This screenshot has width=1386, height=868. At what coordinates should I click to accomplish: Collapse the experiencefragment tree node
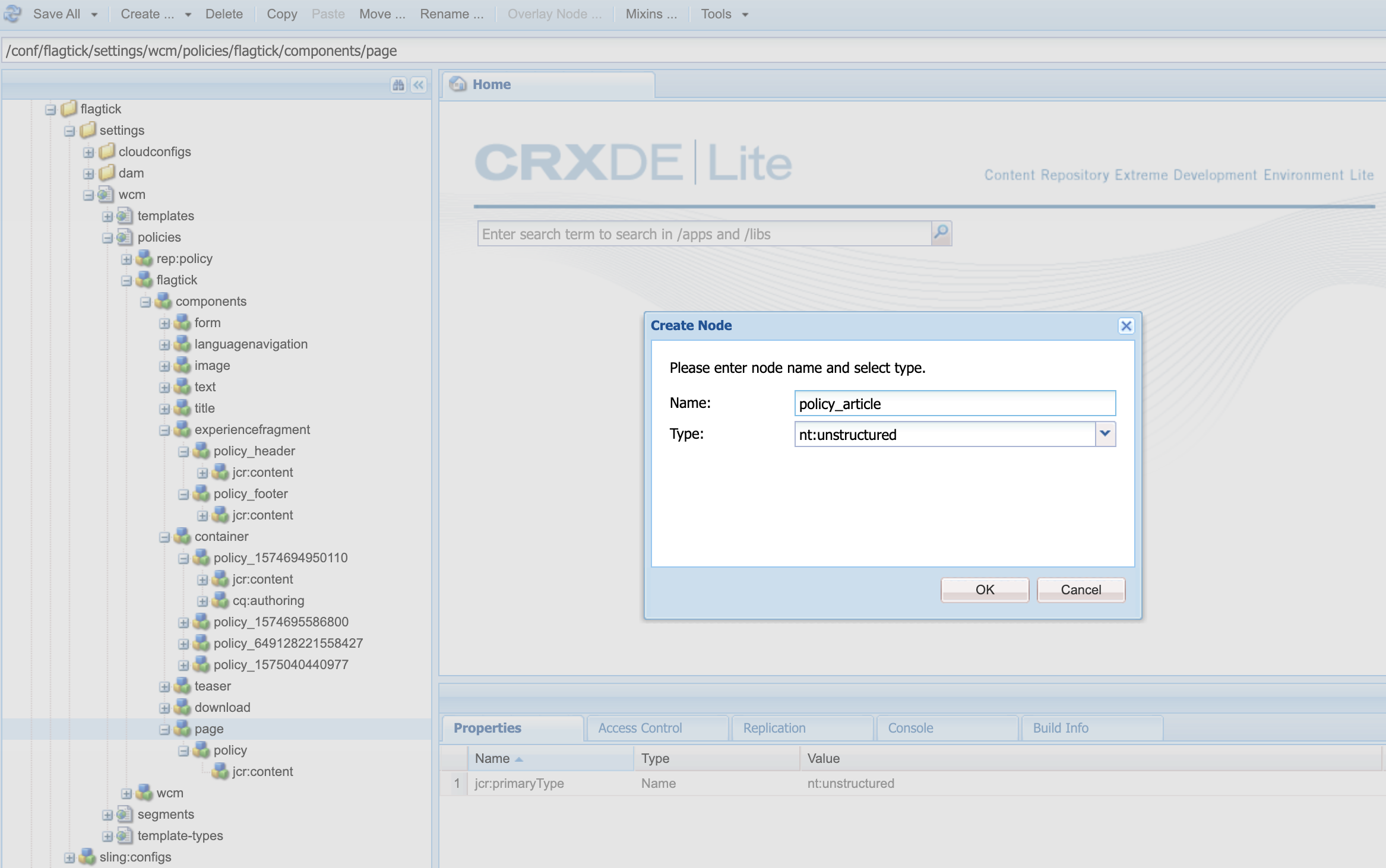pos(164,430)
